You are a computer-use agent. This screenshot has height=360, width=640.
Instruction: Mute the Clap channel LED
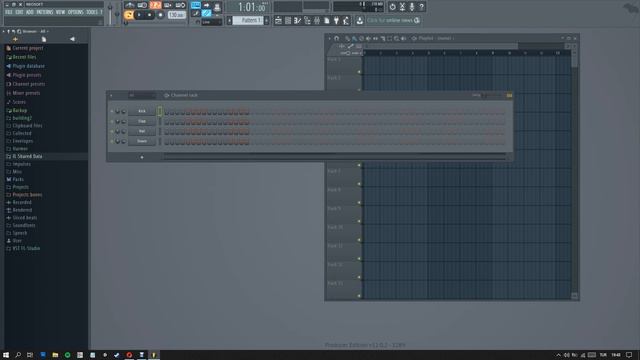click(x=112, y=121)
